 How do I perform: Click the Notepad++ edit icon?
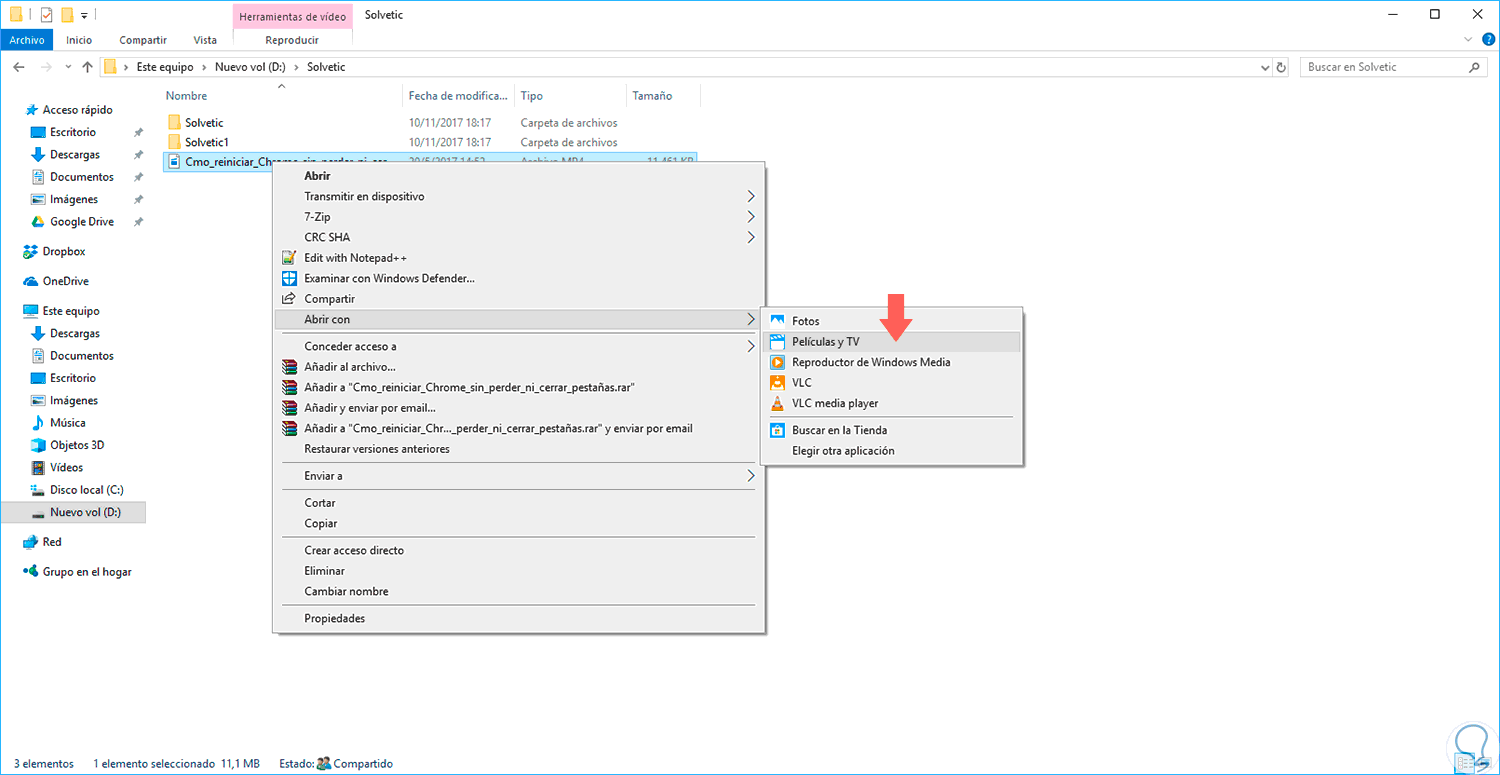pos(289,258)
